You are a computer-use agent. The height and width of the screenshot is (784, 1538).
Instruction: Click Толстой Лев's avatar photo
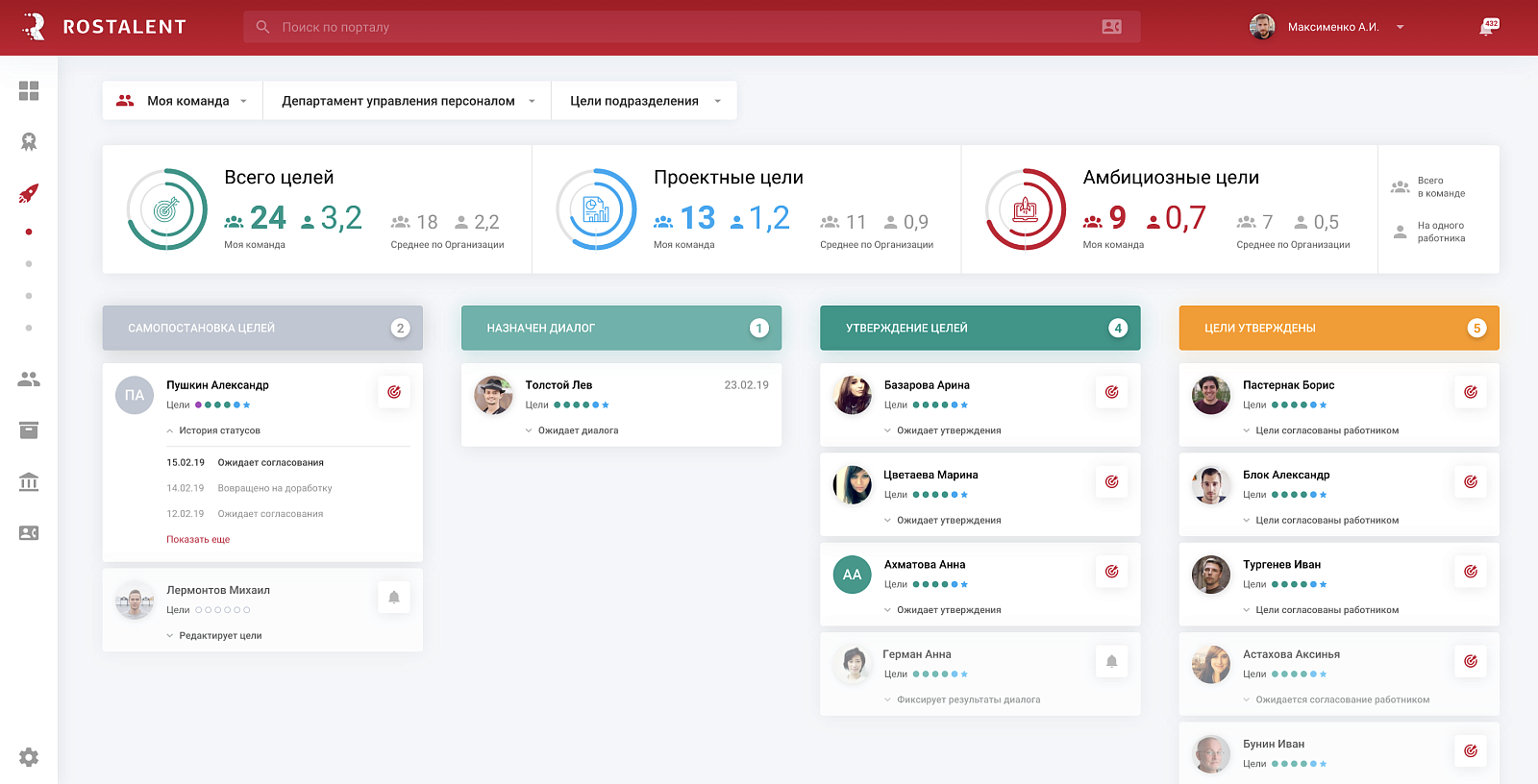point(493,395)
